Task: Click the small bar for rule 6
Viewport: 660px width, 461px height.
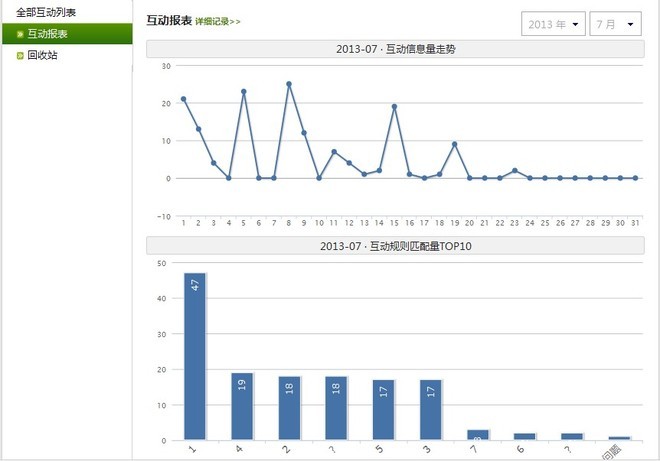Action: (525, 437)
